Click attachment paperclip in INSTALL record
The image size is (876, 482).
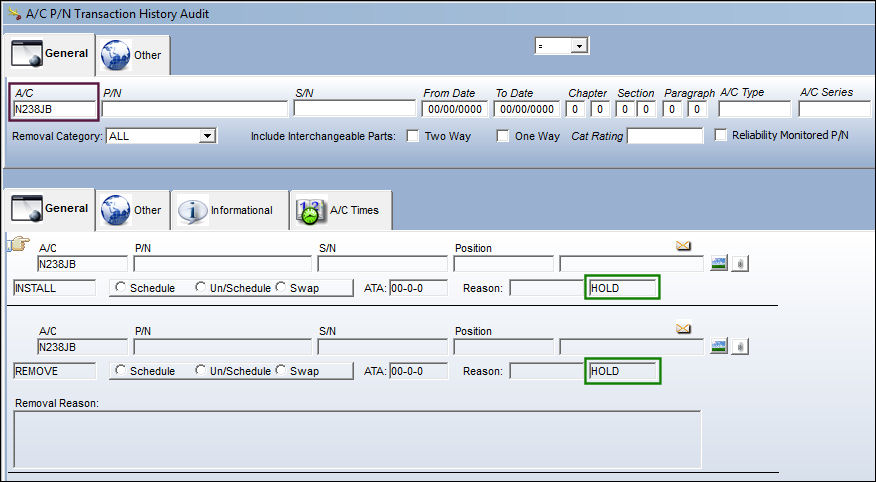(x=740, y=264)
